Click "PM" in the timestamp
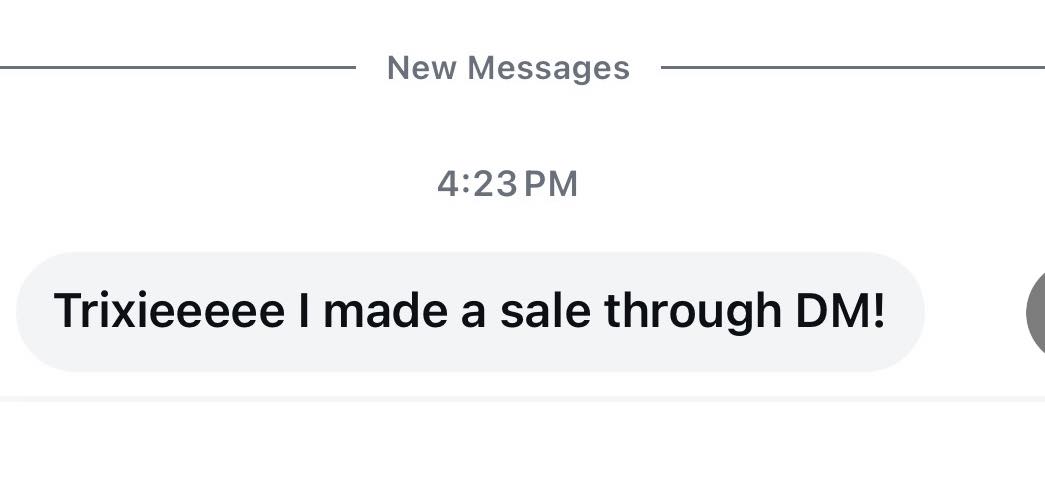 551,184
